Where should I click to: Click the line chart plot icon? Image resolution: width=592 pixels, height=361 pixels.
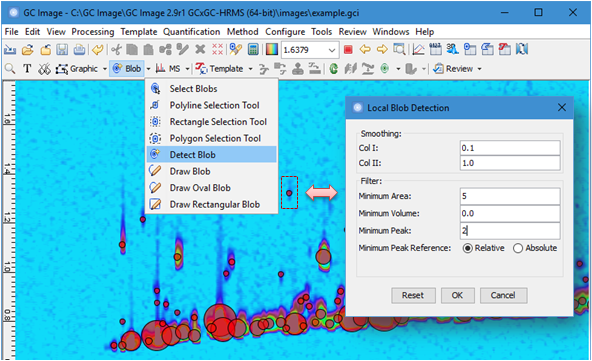coord(418,49)
